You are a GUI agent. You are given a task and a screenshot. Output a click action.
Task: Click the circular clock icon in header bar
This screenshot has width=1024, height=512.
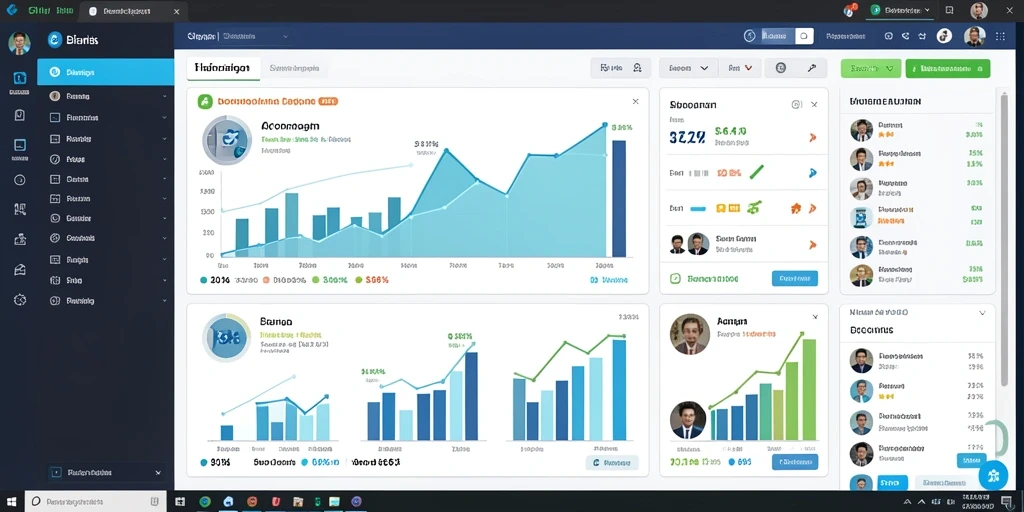[x=750, y=36]
